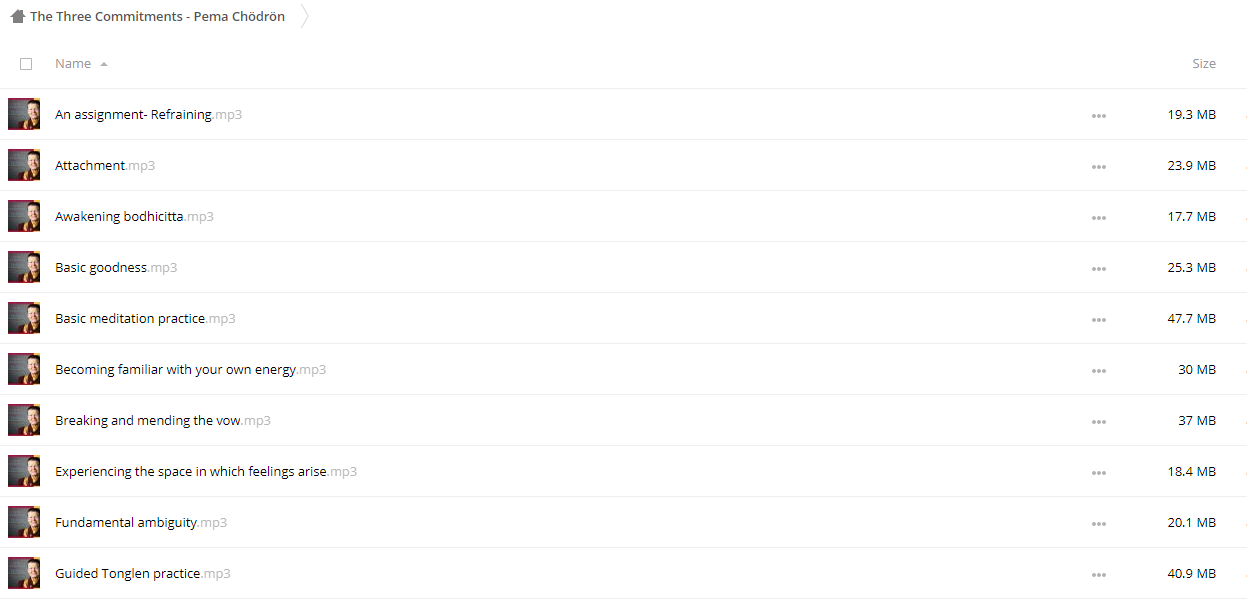The width and height of the screenshot is (1247, 600).
Task: Select thumbnail of Attachment.mp3
Action: [x=24, y=165]
